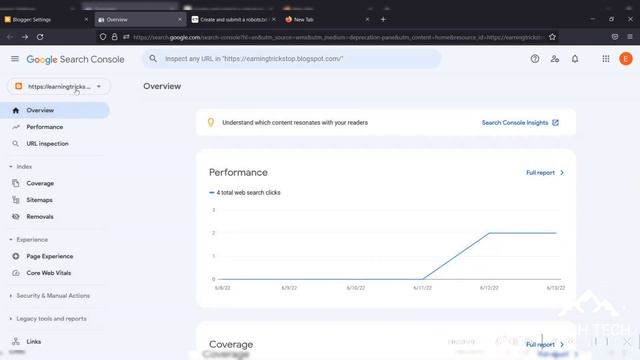
Task: Close the Overview browser tab
Action: pyautogui.click(x=180, y=19)
